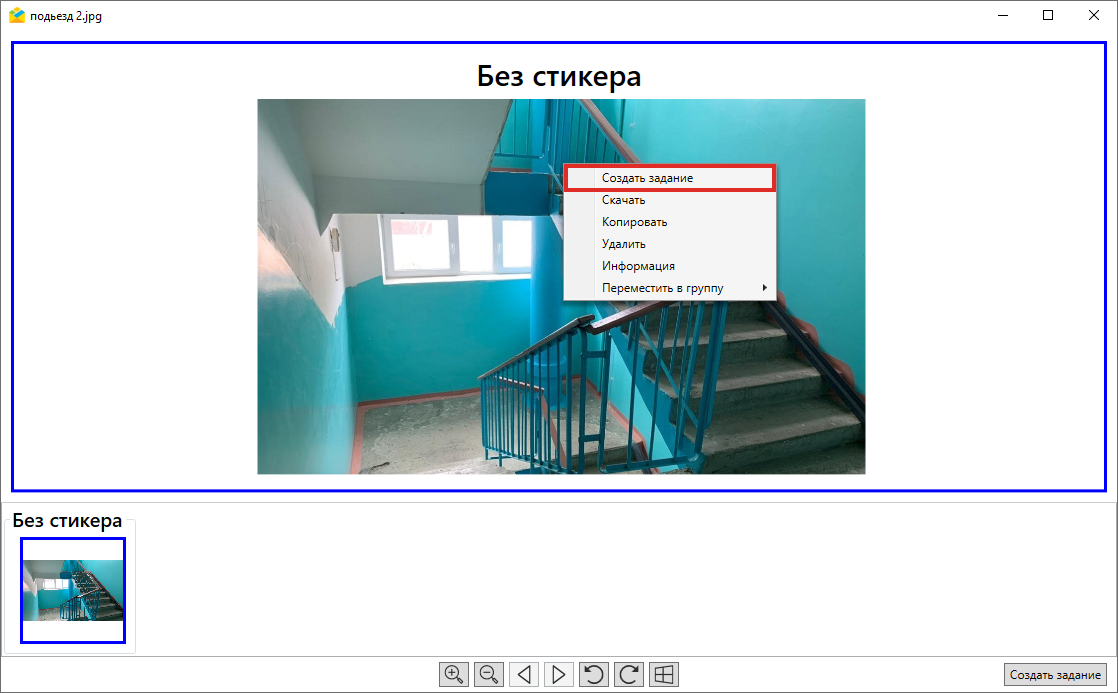Click the window in the staircase photo
1118x693 pixels.
[456, 244]
